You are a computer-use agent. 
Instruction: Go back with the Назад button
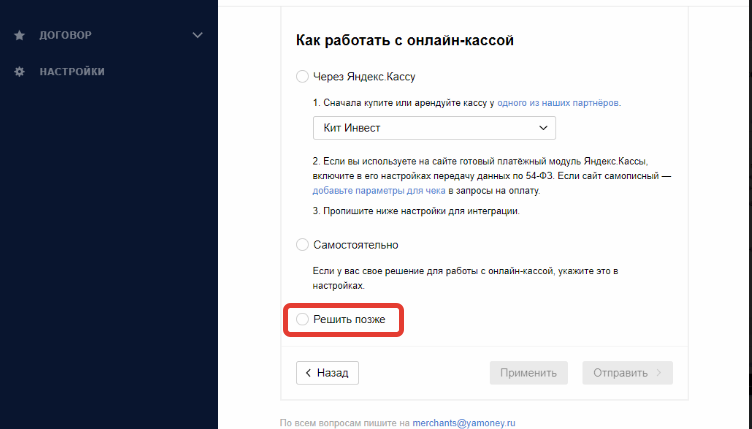pyautogui.click(x=327, y=373)
